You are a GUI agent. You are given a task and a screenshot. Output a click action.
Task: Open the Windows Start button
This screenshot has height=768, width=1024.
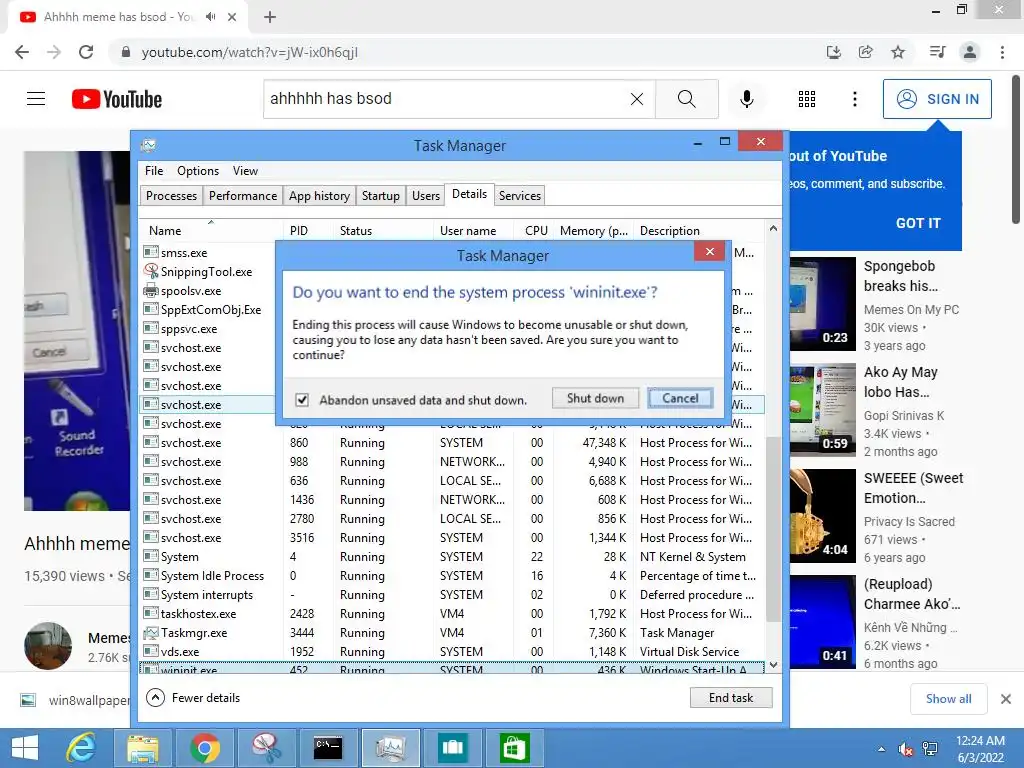[25, 748]
